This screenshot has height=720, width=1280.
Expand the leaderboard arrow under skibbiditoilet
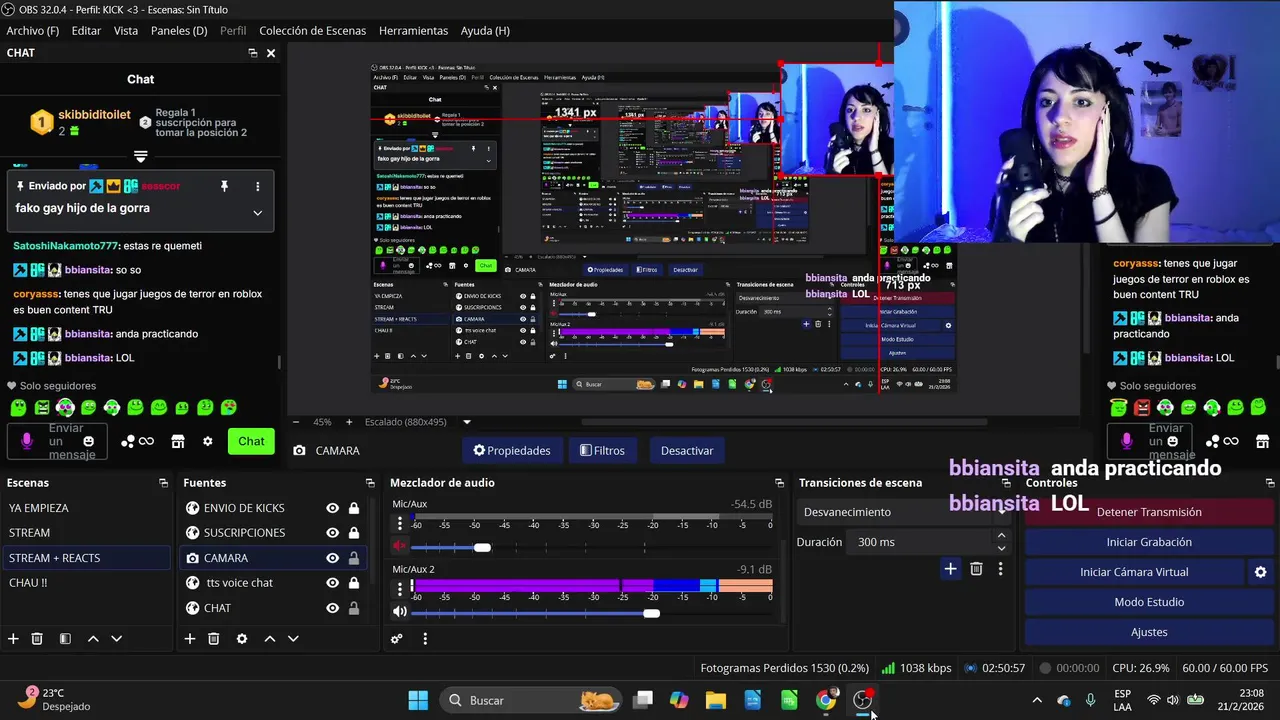(x=140, y=156)
